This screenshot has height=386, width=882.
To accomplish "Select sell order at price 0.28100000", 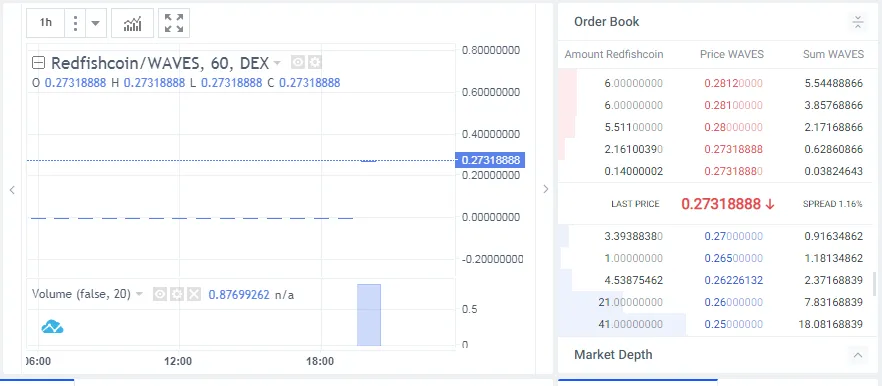I will click(x=733, y=105).
